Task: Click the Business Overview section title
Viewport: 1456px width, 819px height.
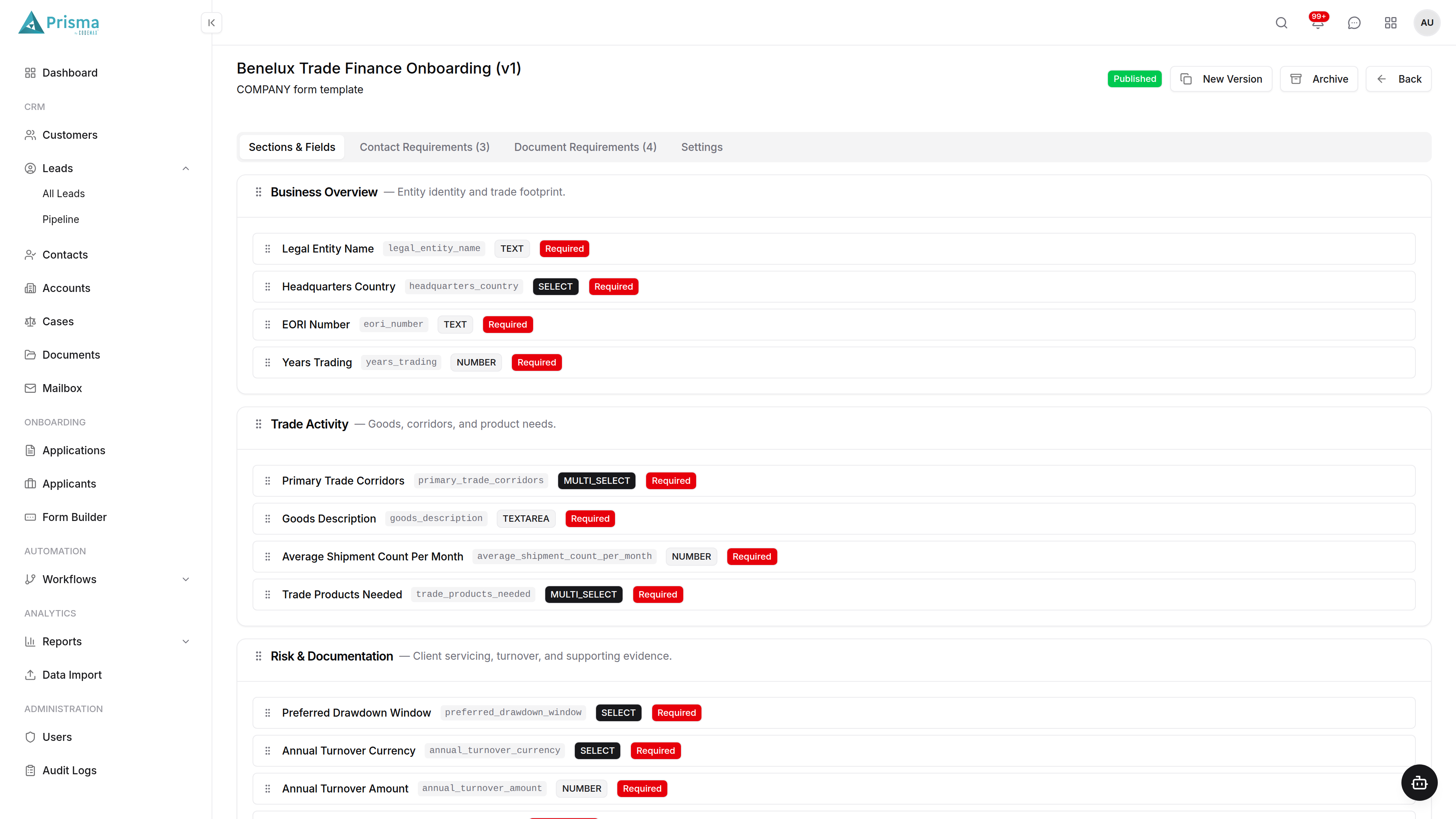Action: click(x=324, y=192)
